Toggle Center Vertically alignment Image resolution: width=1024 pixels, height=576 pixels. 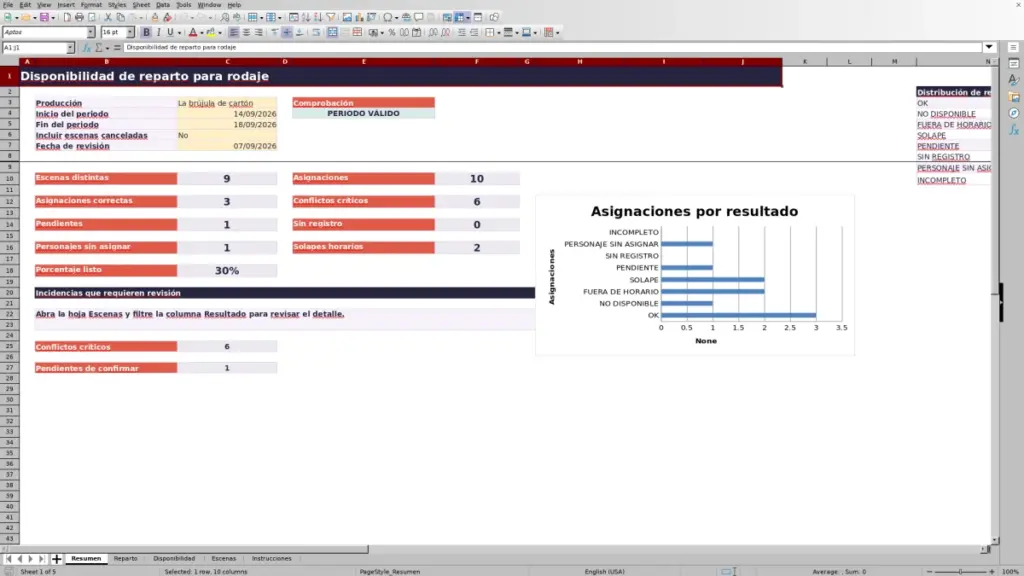click(287, 32)
